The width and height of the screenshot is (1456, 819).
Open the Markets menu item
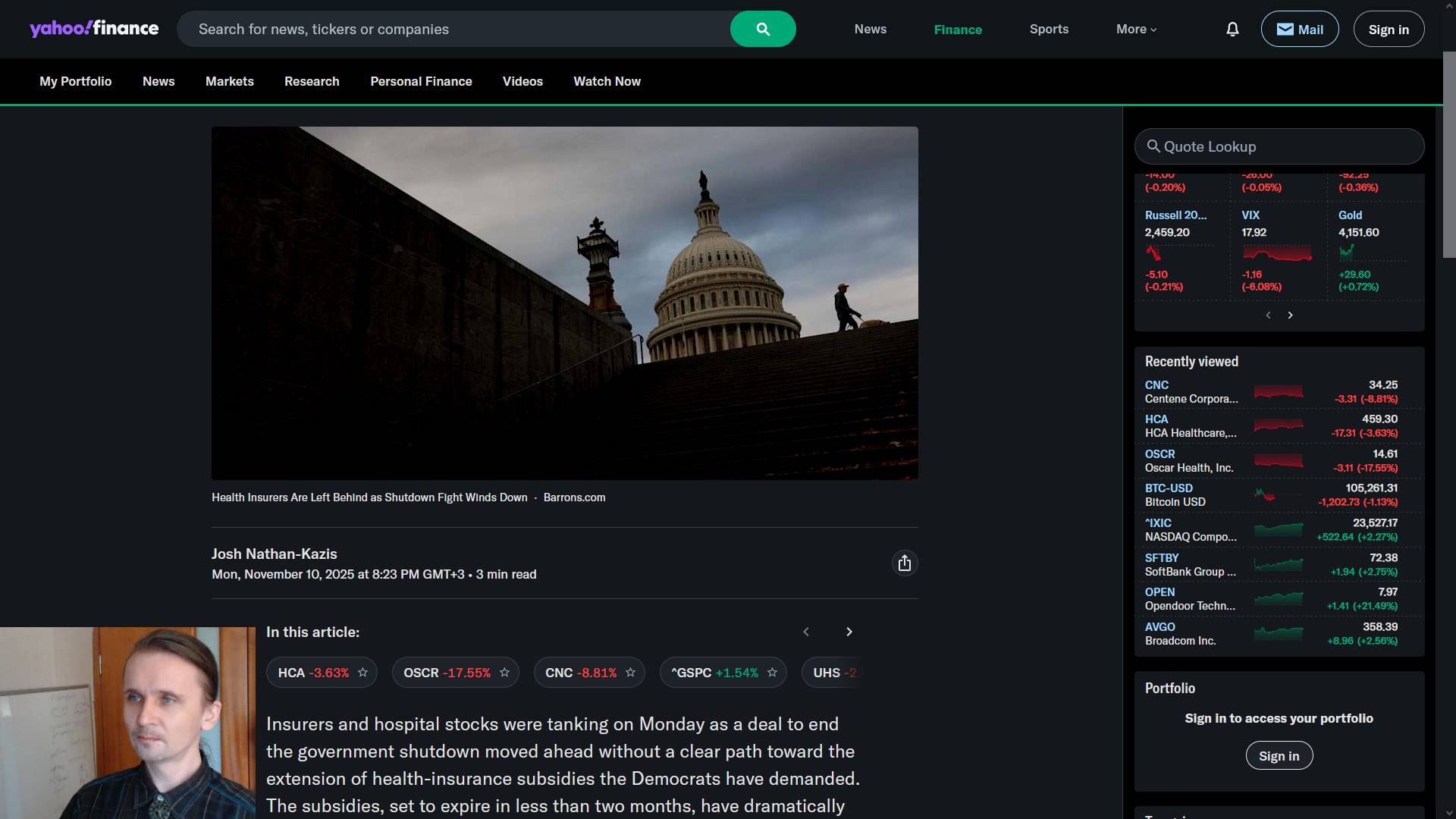(229, 81)
